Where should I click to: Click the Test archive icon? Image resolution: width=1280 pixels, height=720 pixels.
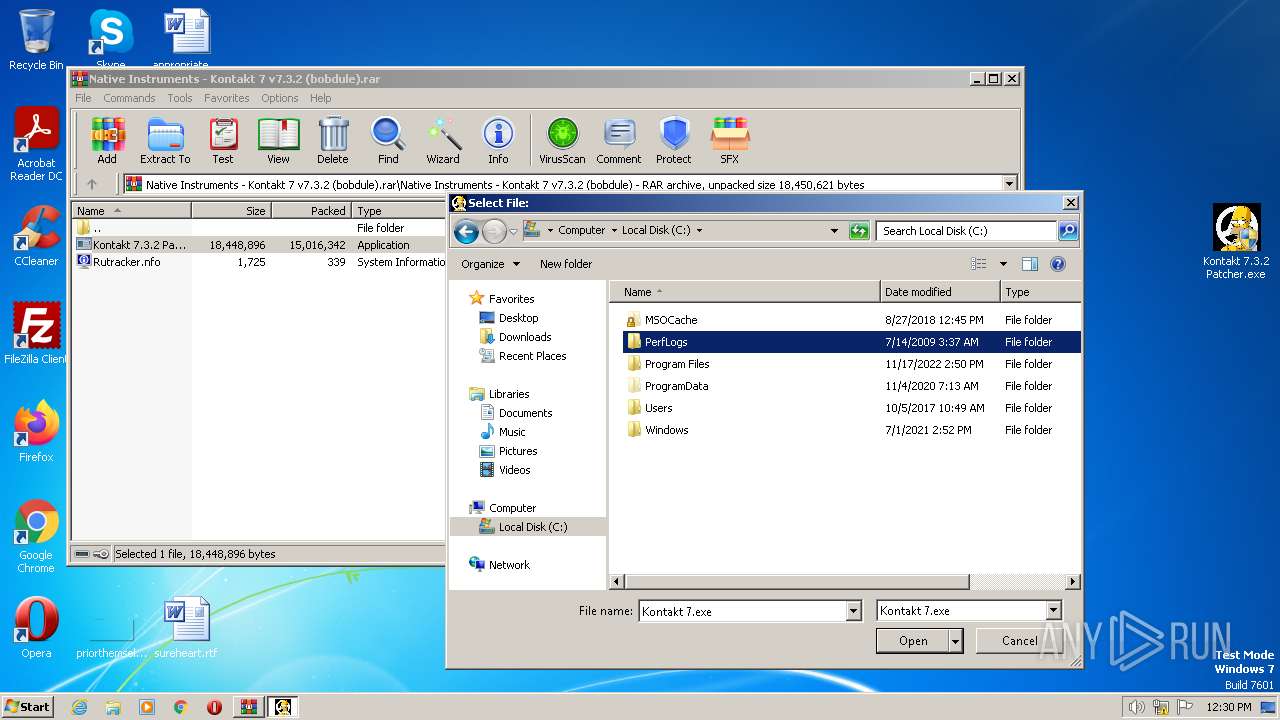(222, 140)
